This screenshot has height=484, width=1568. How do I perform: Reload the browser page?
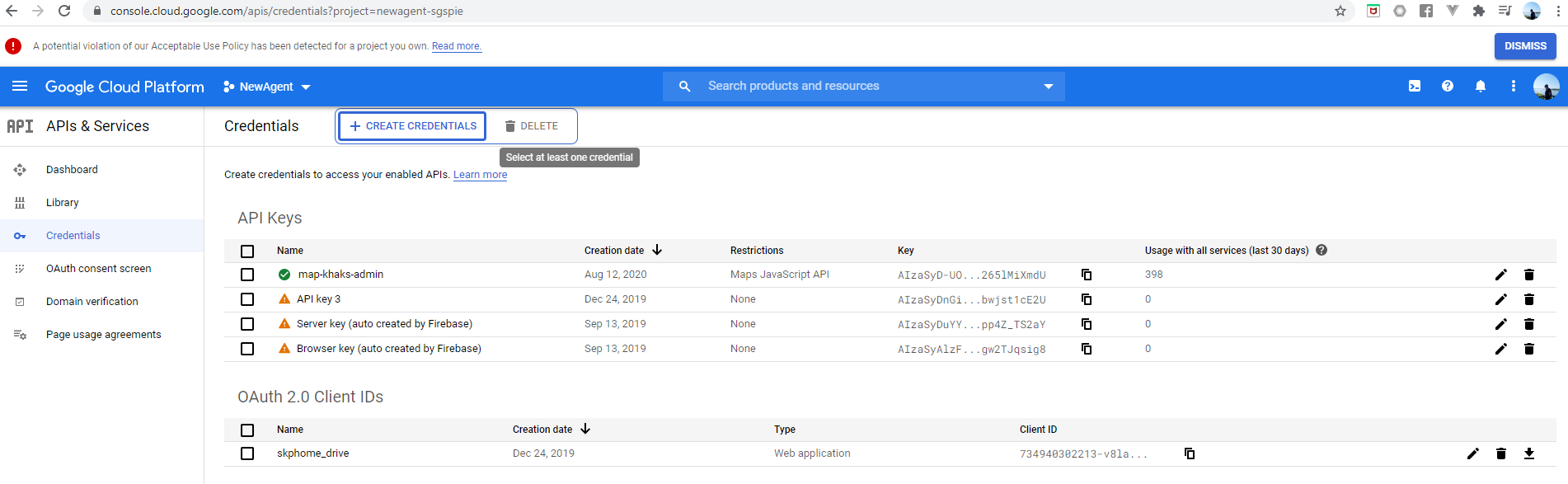pyautogui.click(x=64, y=11)
